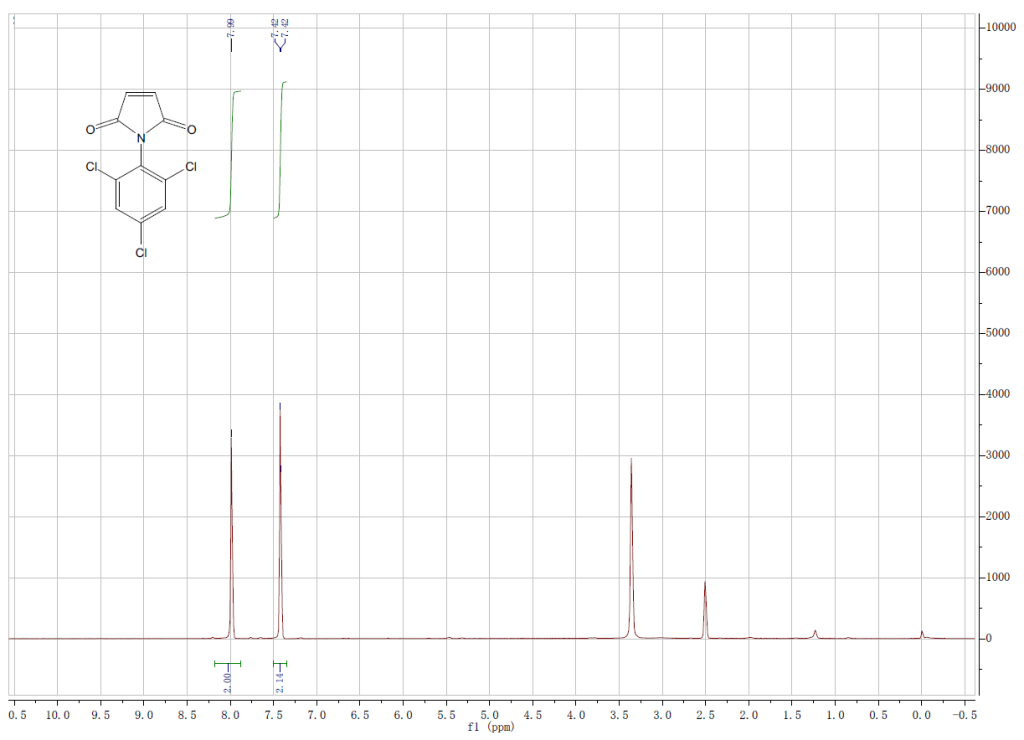Click the trichlorophenyl benzene ring in structure
The height and width of the screenshot is (740, 1024).
pyautogui.click(x=141, y=195)
